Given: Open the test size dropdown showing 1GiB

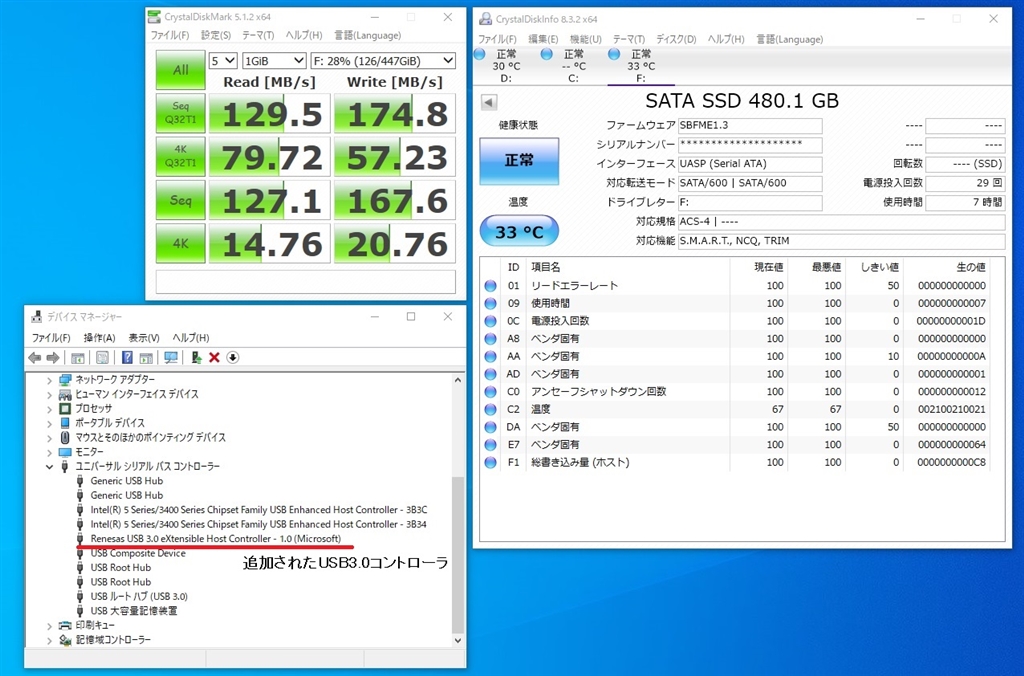Looking at the screenshot, I should coord(274,61).
